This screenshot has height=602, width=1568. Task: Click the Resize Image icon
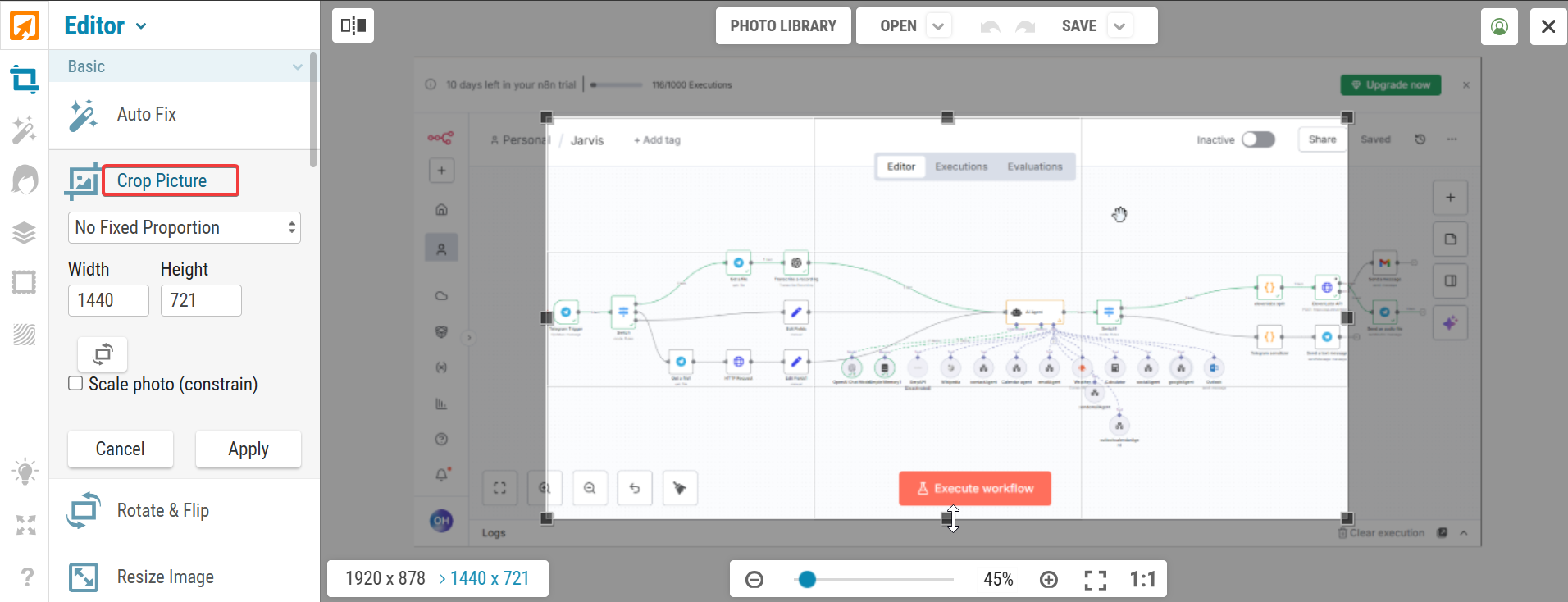(x=84, y=577)
